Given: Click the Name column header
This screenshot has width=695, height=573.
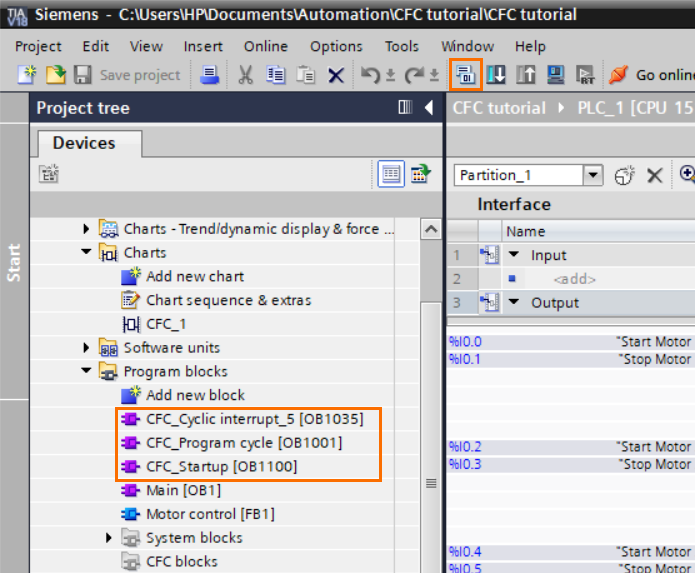Looking at the screenshot, I should coord(526,231).
